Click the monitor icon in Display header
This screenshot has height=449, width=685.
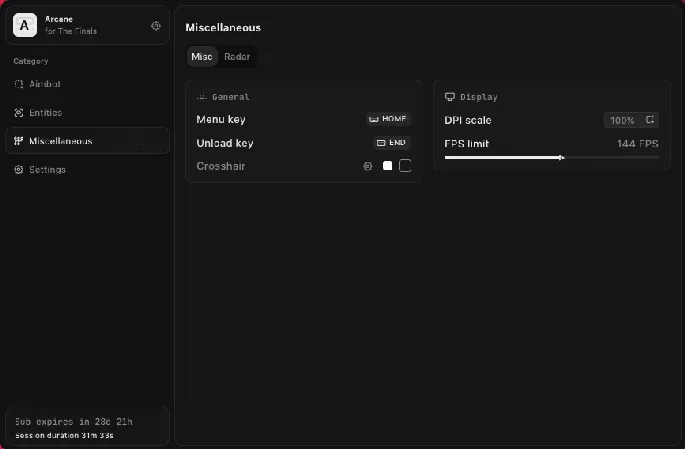click(450, 97)
